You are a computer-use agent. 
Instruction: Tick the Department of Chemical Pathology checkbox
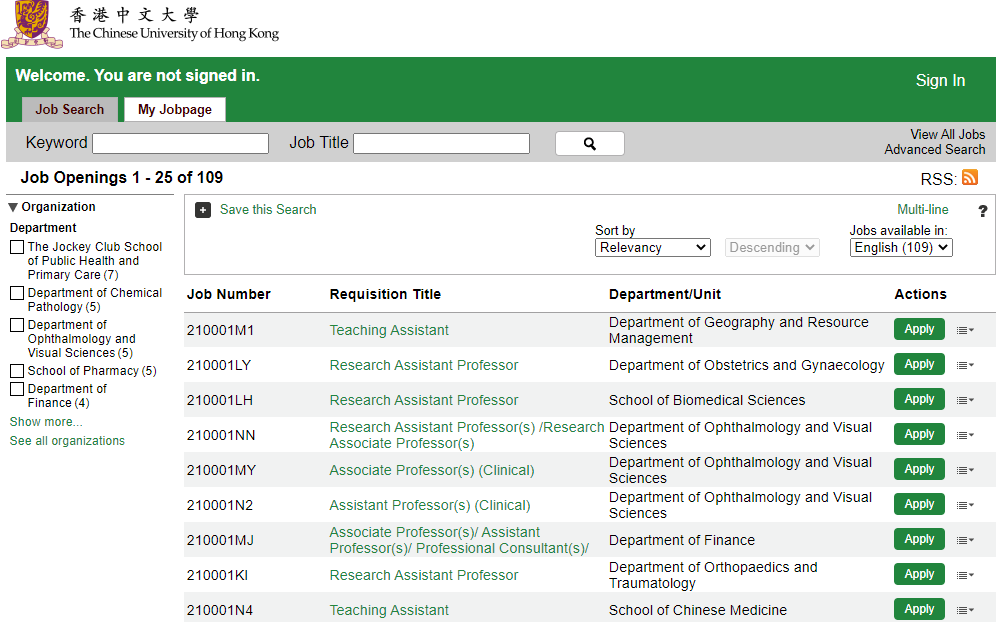17,293
